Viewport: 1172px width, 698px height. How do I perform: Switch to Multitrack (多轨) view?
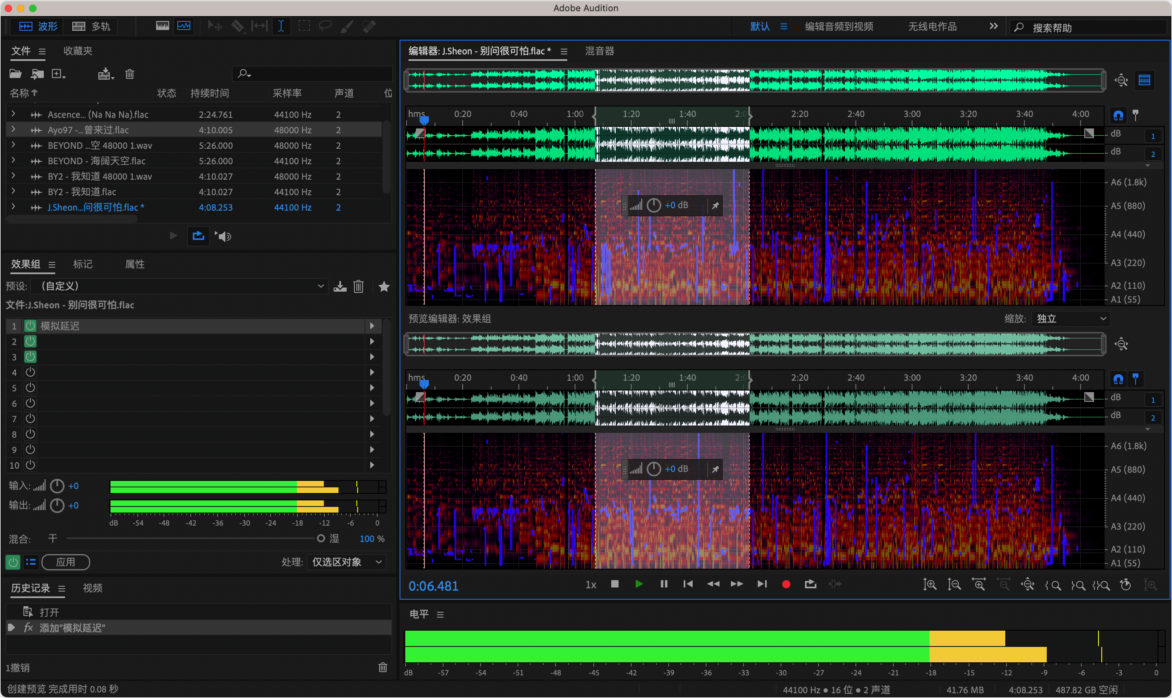point(91,26)
